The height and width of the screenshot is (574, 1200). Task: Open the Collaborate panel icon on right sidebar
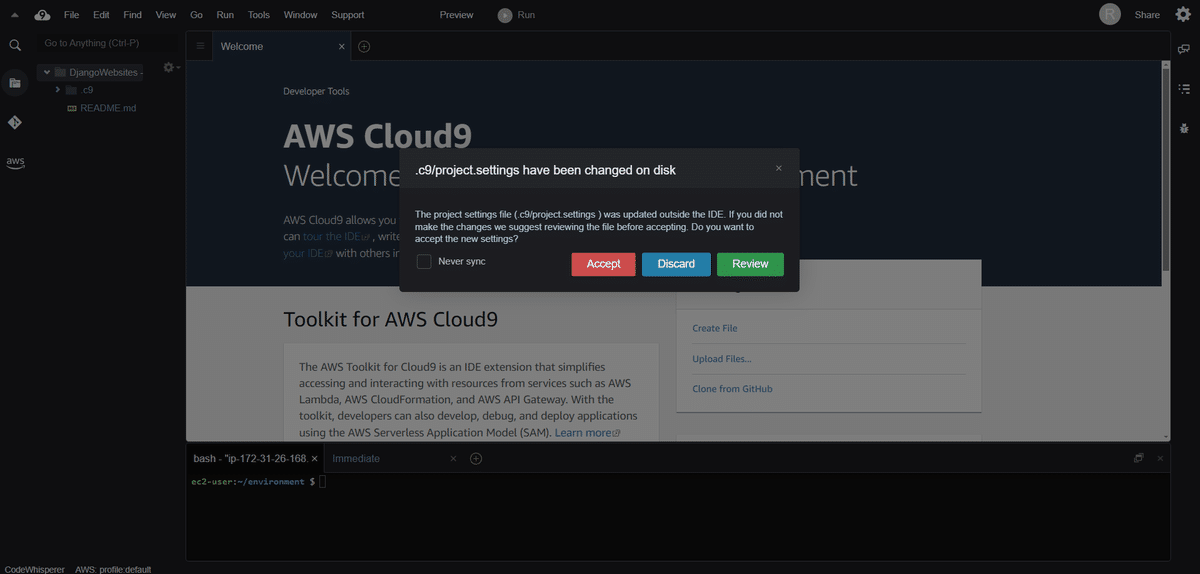coord(1184,49)
